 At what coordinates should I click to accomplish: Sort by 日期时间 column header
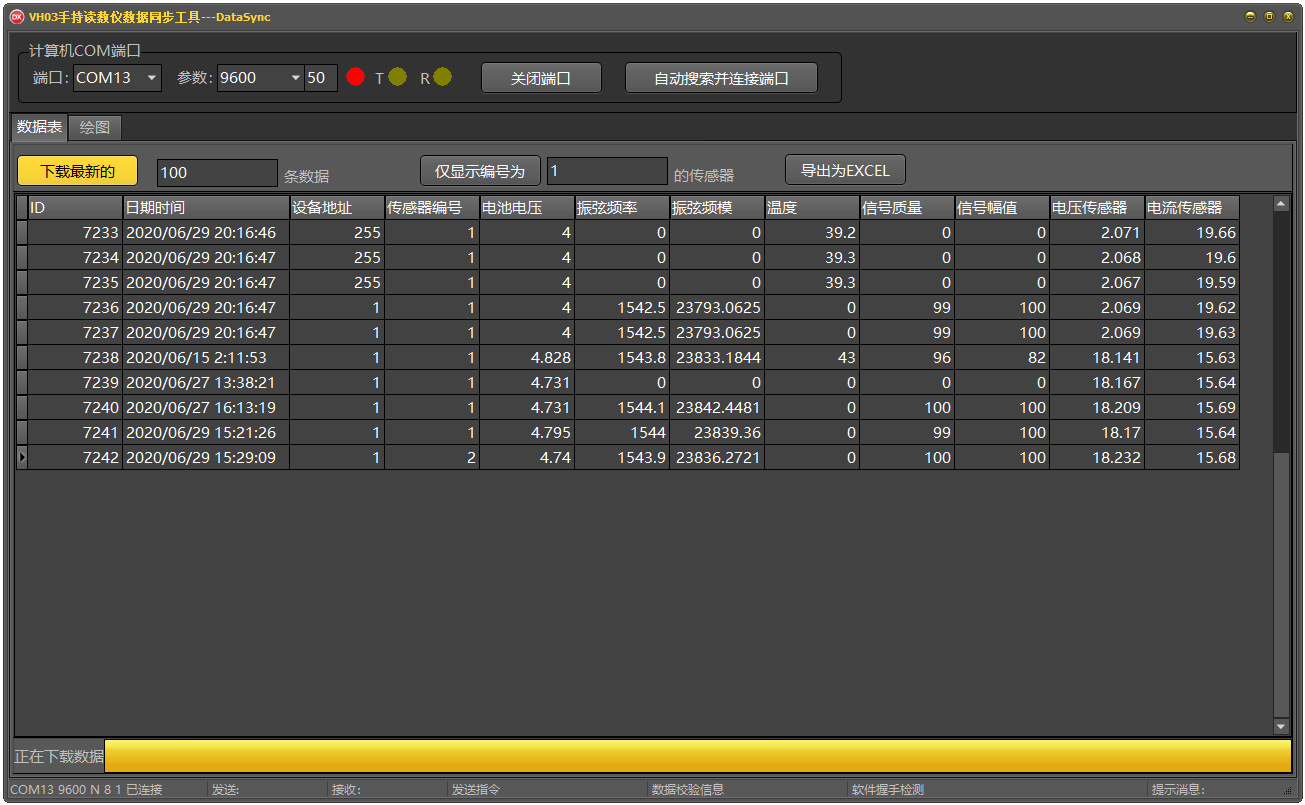(206, 208)
